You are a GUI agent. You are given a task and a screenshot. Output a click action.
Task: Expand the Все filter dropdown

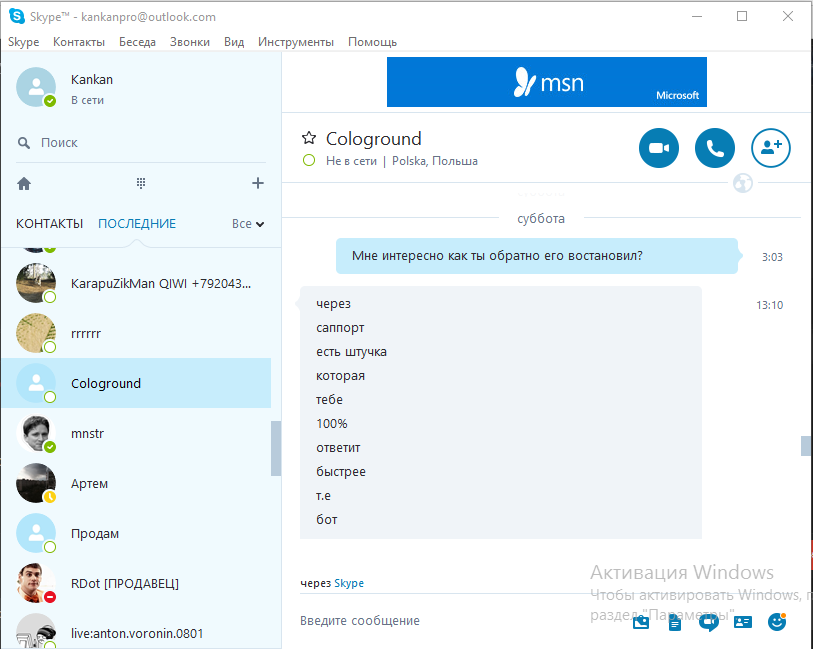248,224
